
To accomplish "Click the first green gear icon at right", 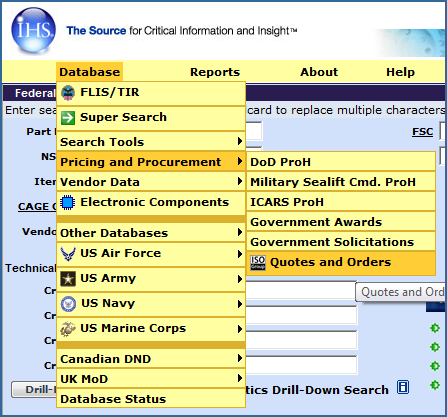I will tap(435, 328).
